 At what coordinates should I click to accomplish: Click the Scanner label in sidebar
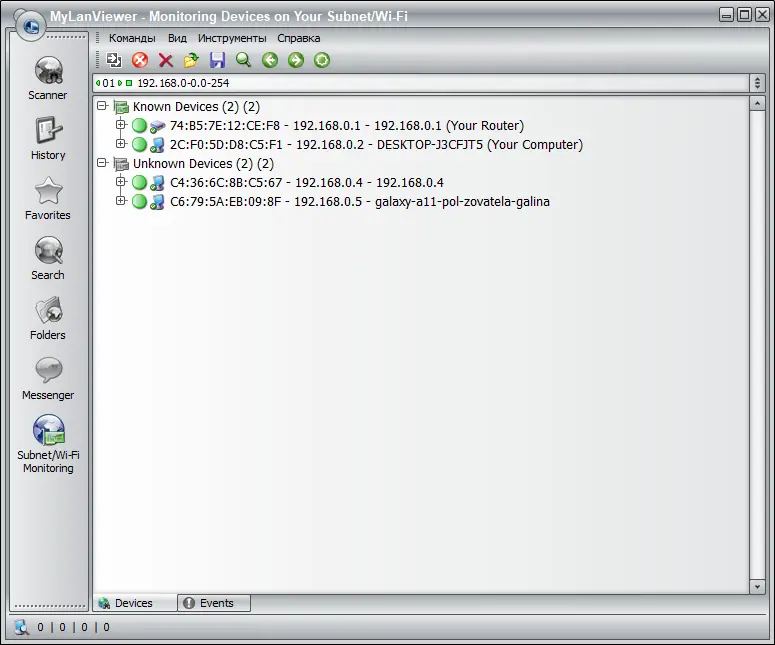47,95
